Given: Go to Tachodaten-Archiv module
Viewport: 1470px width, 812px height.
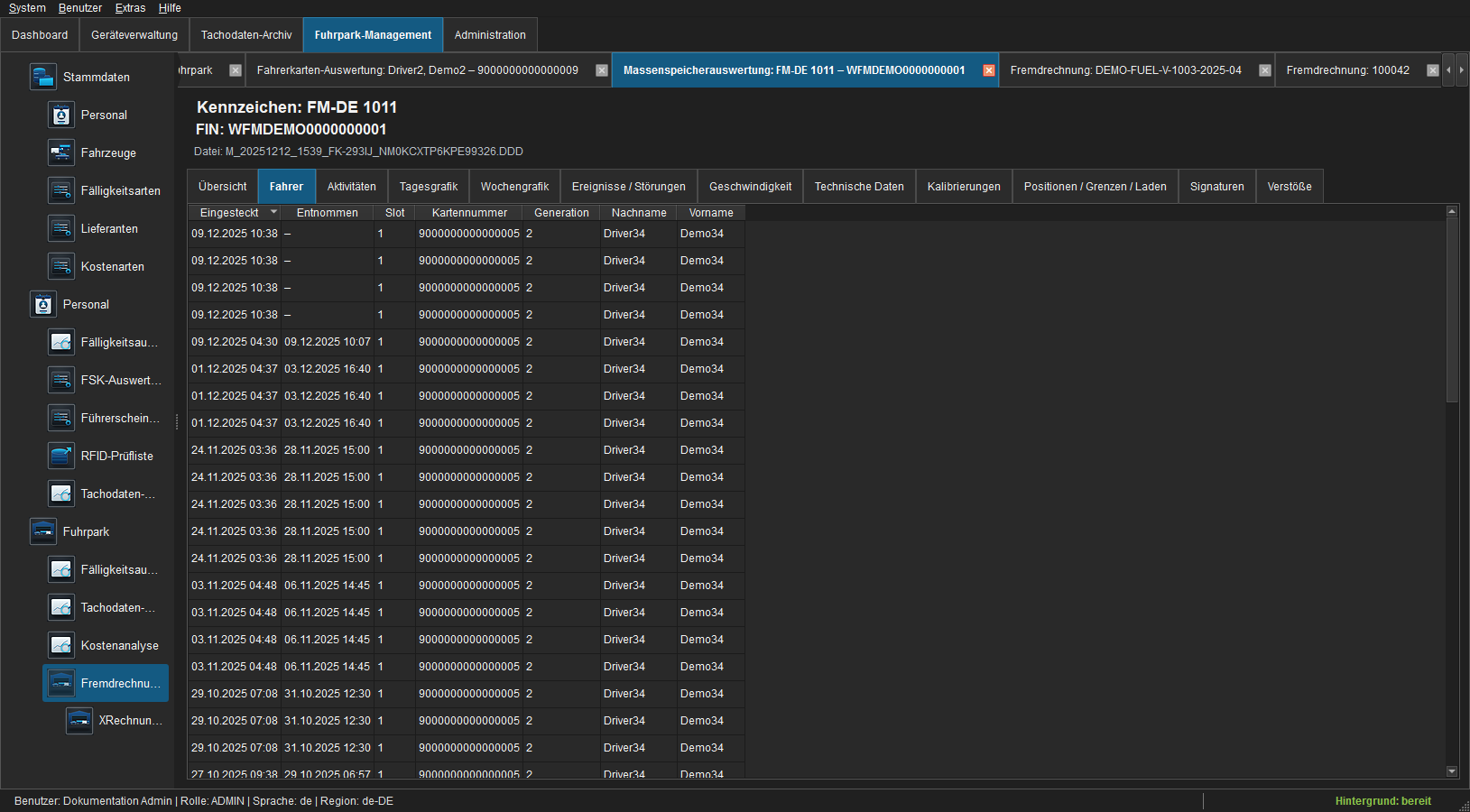Looking at the screenshot, I should point(246,35).
